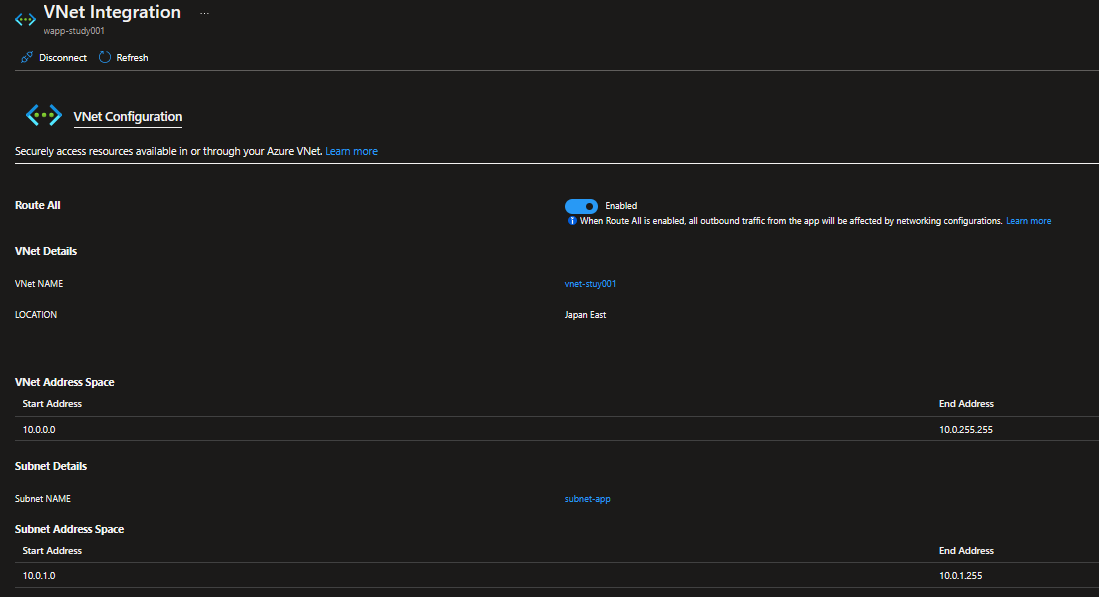The height and width of the screenshot is (597, 1099).
Task: Select the Route All label
Action: [38, 205]
